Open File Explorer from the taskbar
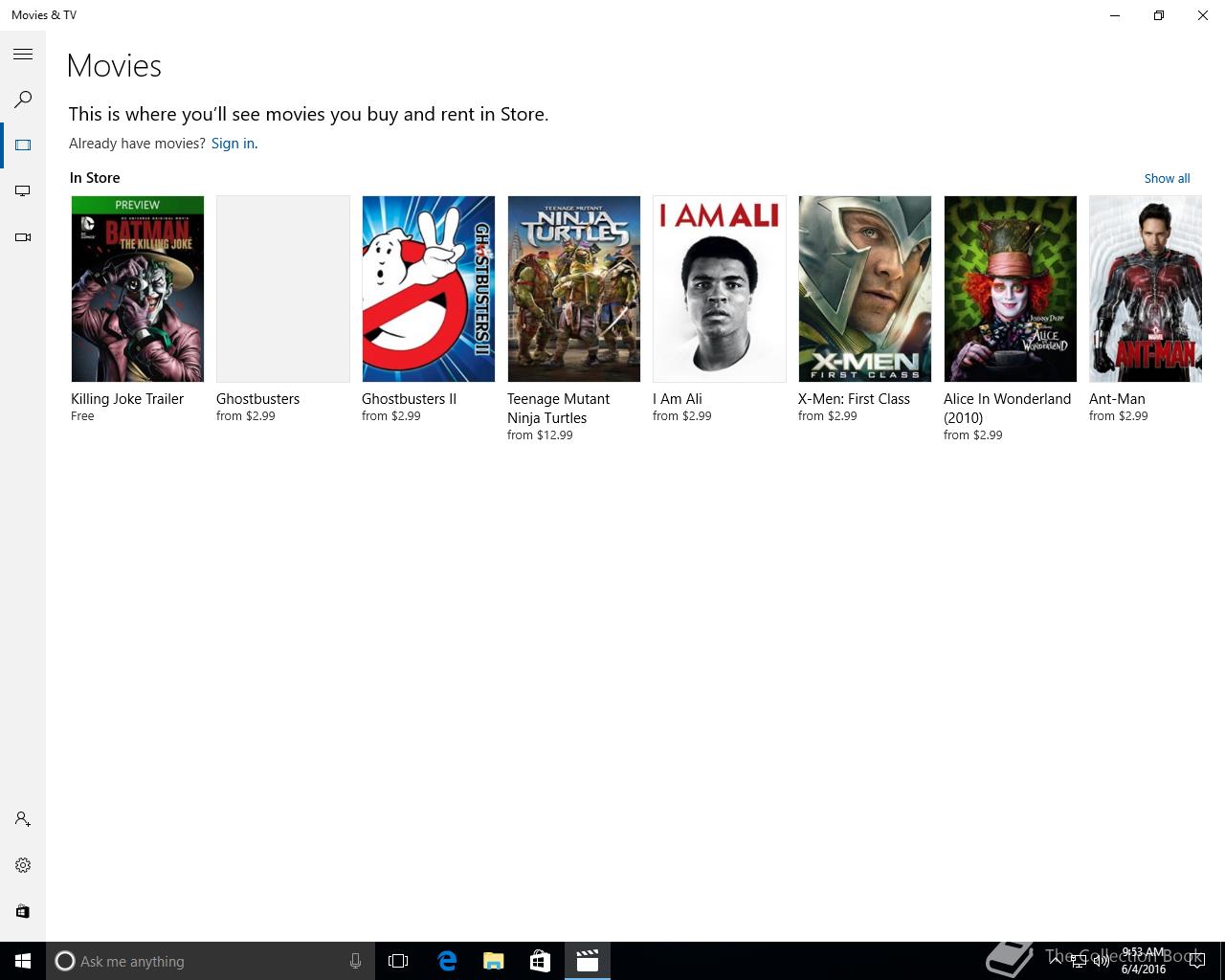Image resolution: width=1225 pixels, height=980 pixels. [494, 961]
